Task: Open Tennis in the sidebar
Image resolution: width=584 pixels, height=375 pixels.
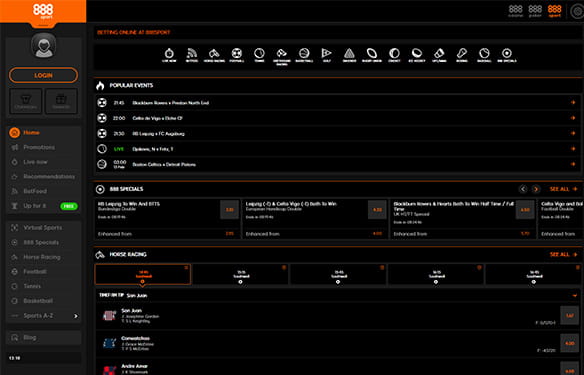Action: 44,286
